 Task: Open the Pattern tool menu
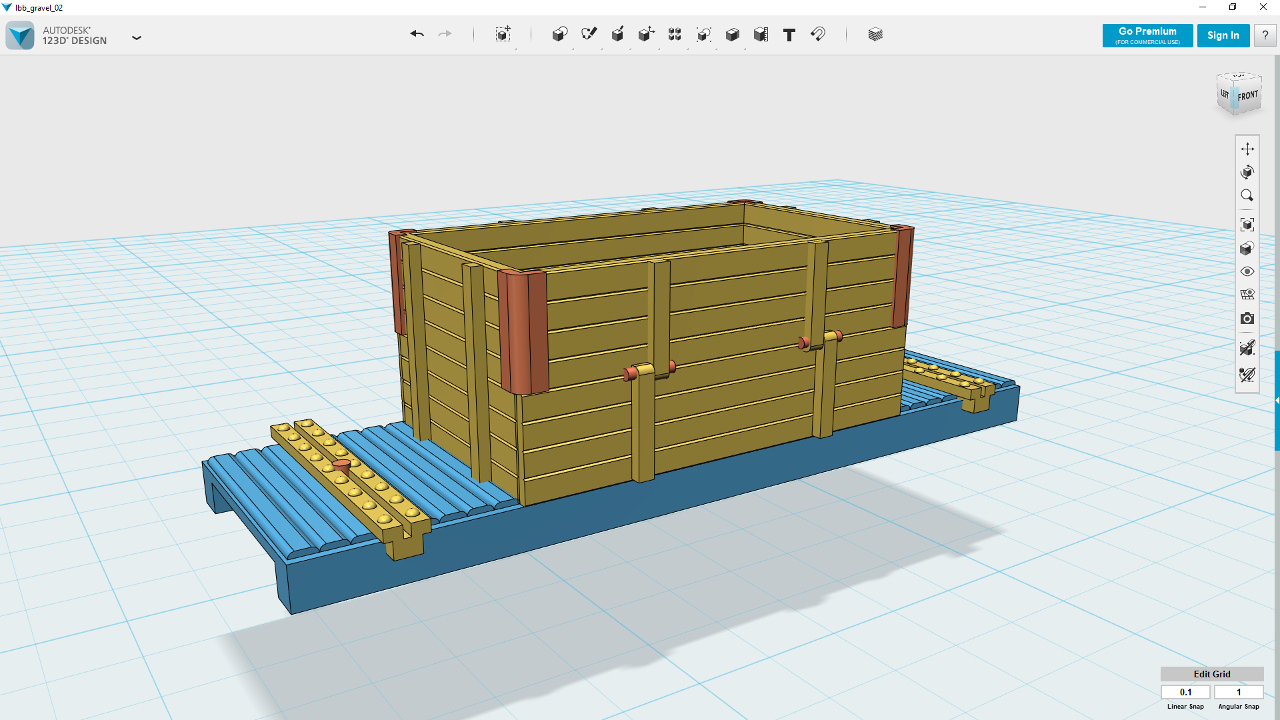675,34
